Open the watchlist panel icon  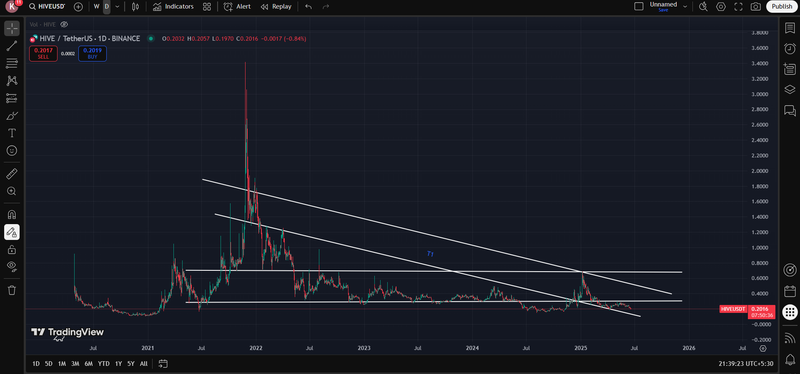(x=789, y=28)
